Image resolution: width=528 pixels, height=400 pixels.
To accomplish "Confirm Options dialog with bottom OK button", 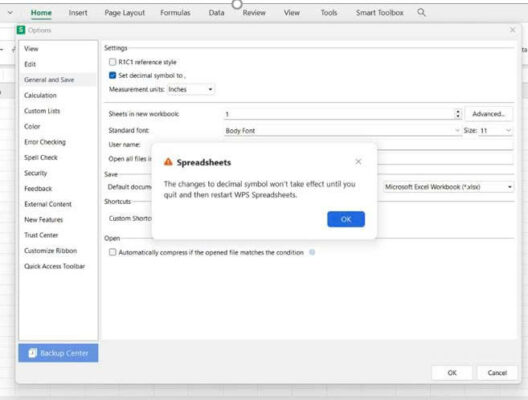I will click(x=452, y=373).
